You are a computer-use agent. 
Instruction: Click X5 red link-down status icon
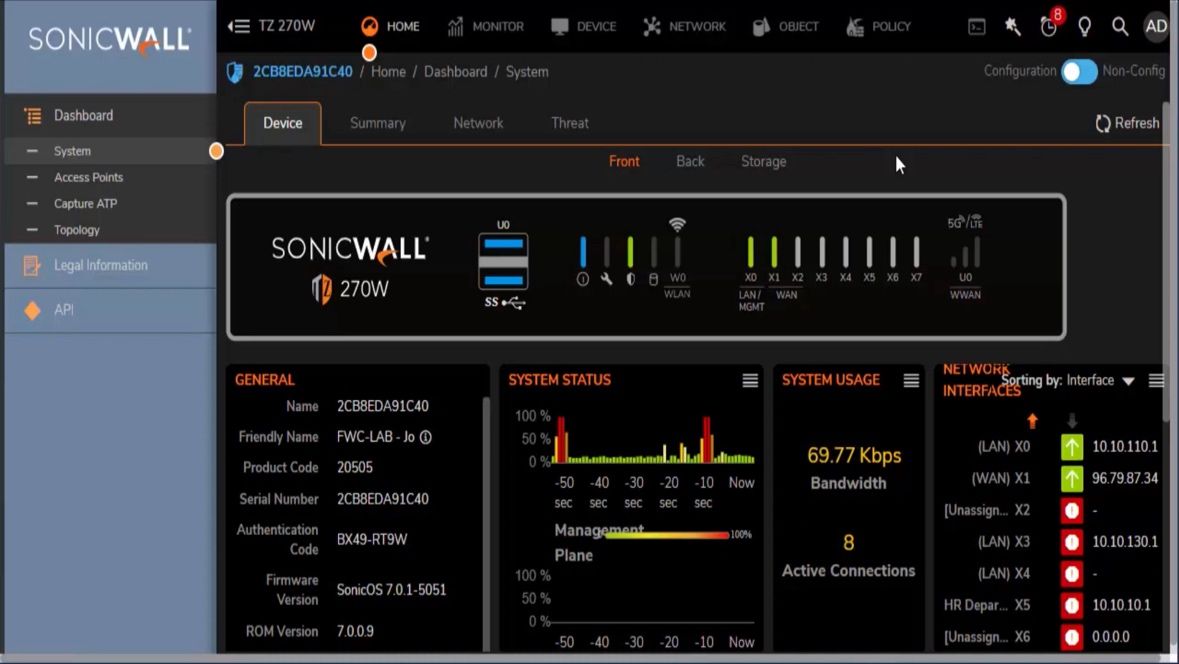pos(1071,605)
